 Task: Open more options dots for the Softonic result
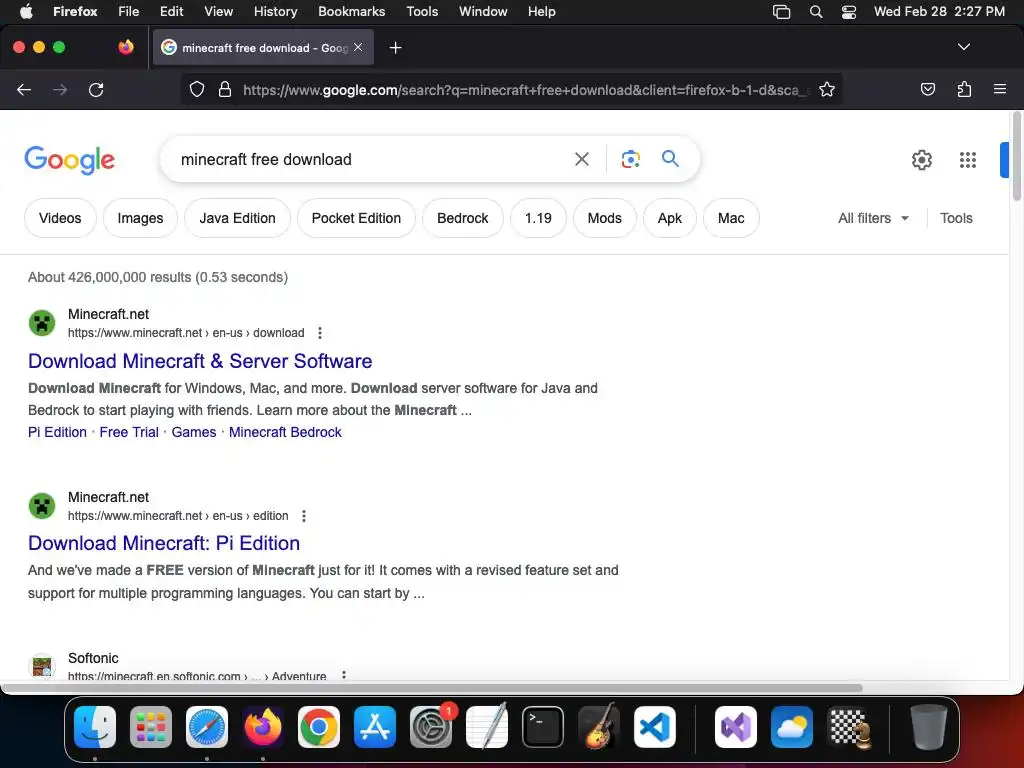[x=344, y=675]
